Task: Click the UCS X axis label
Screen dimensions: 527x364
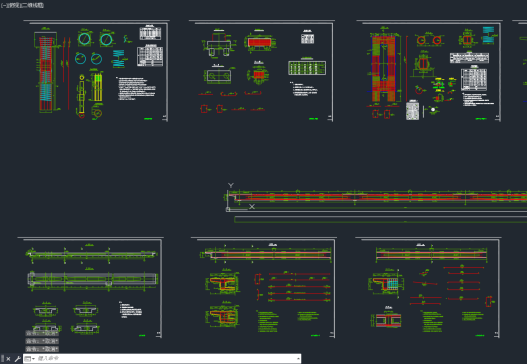Action: pyautogui.click(x=252, y=207)
